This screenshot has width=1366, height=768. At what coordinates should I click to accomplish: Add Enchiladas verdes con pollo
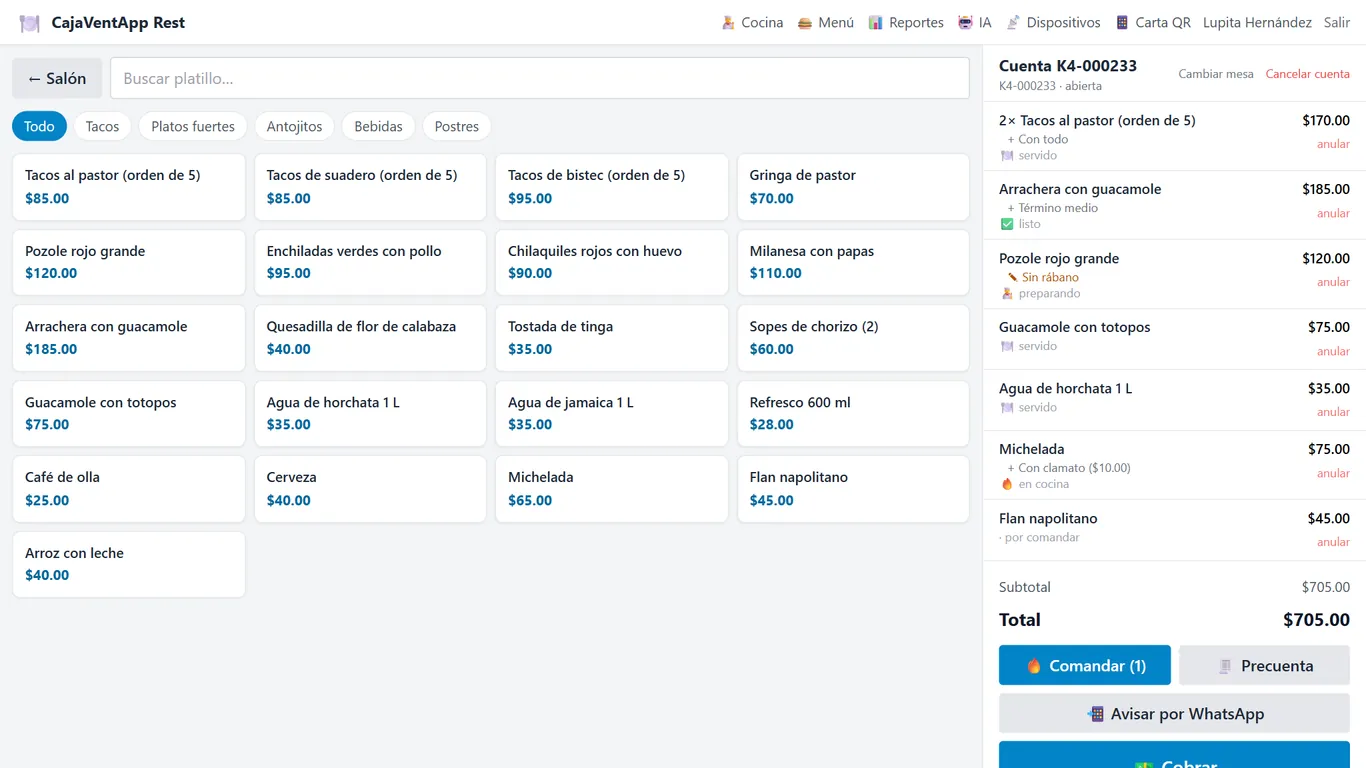[x=370, y=263]
